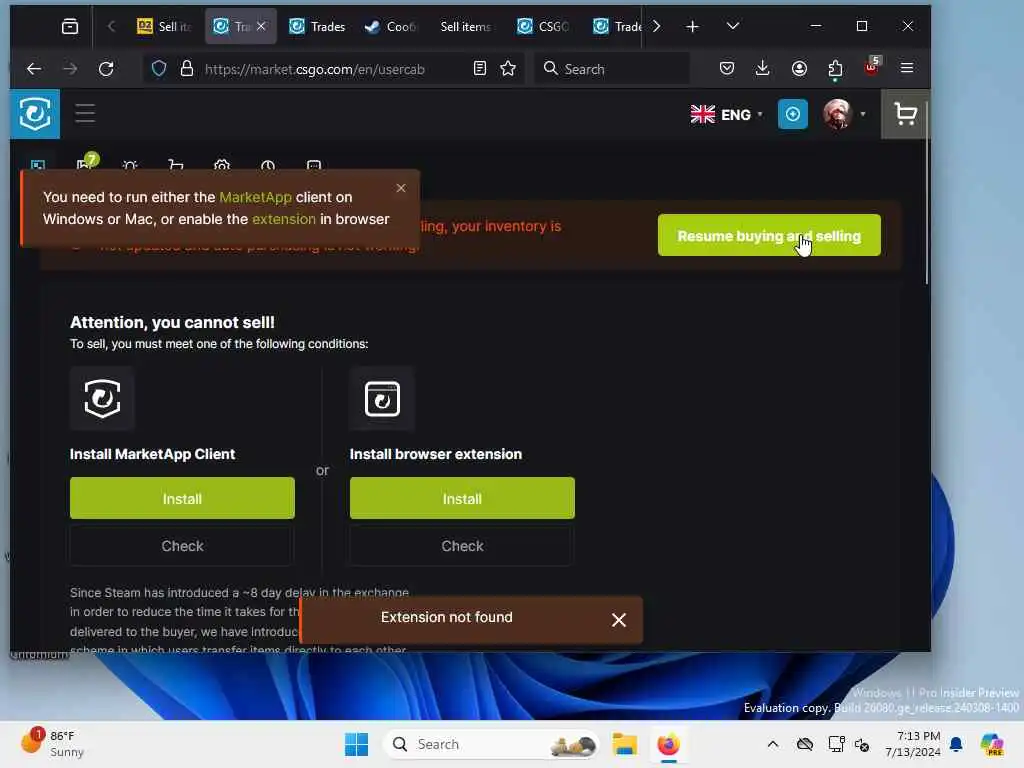Switch to the 'Sell items' tab
1024x768 pixels.
(x=466, y=26)
